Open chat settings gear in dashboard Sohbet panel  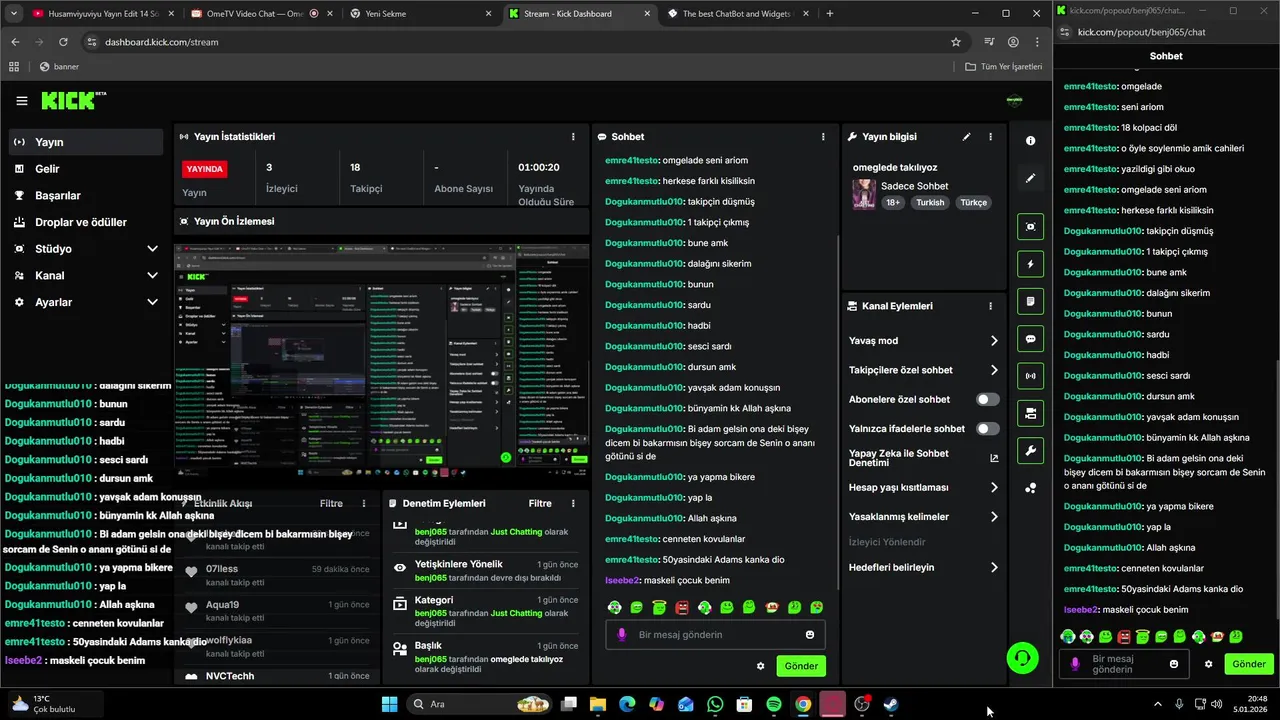[760, 666]
